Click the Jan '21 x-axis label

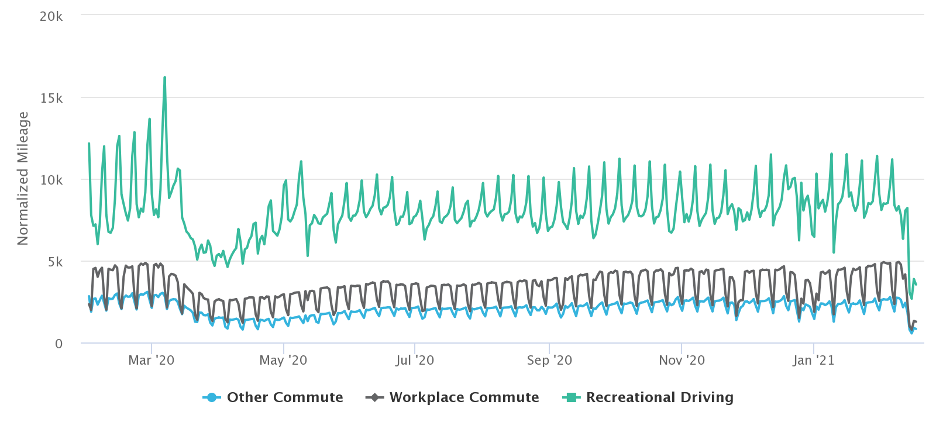click(x=814, y=361)
